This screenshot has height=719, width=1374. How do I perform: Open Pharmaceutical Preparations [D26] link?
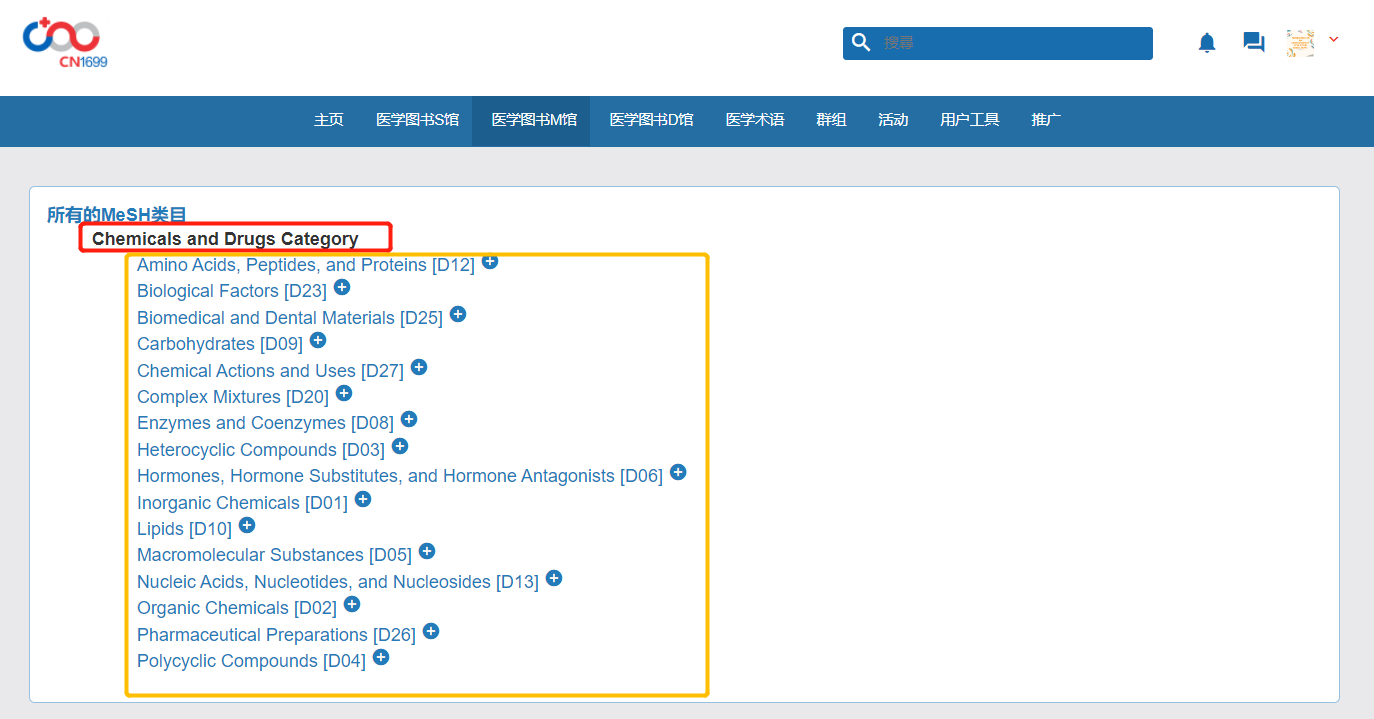[276, 635]
